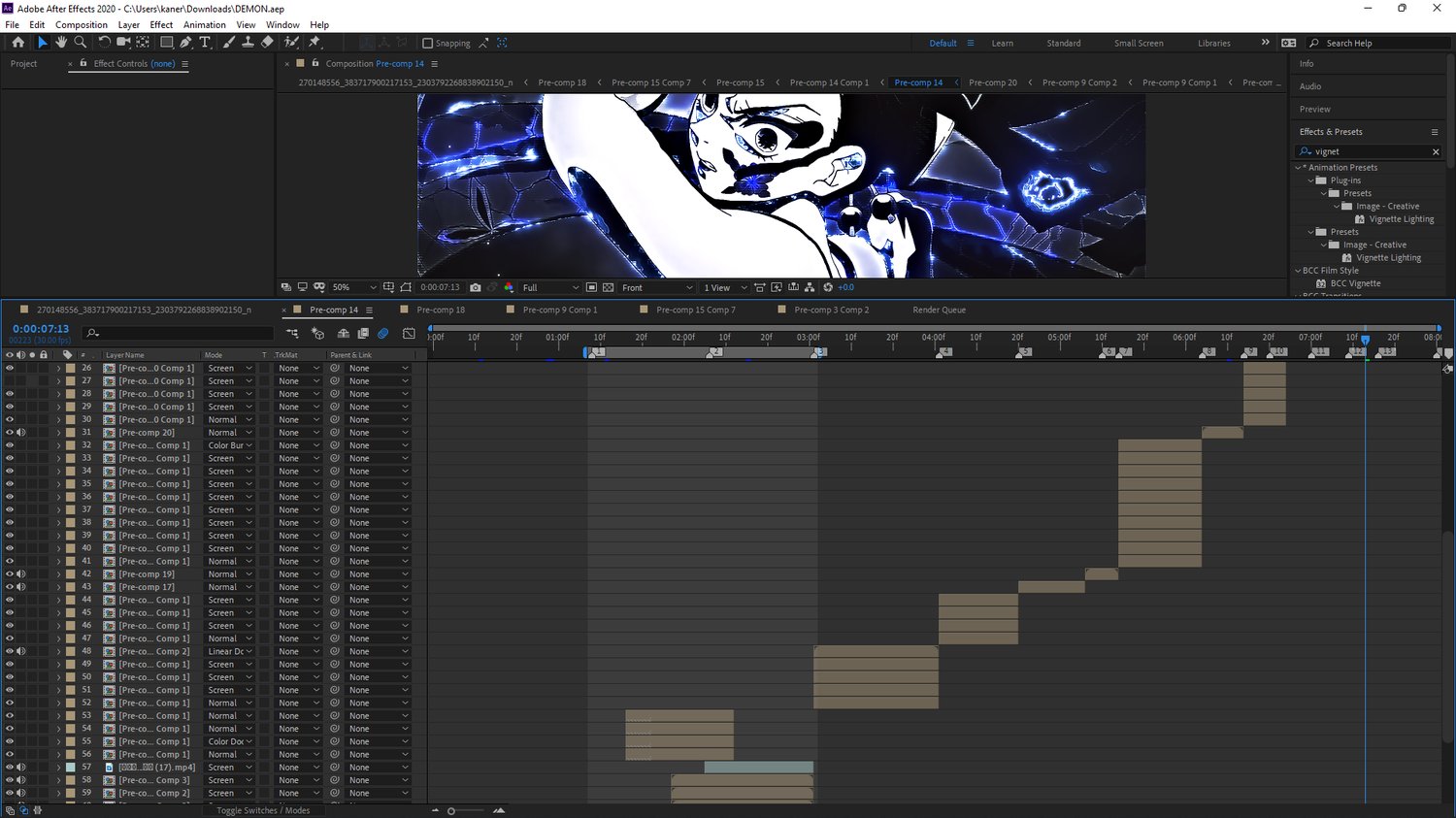Take a snapshot with the camera icon

coord(475,288)
